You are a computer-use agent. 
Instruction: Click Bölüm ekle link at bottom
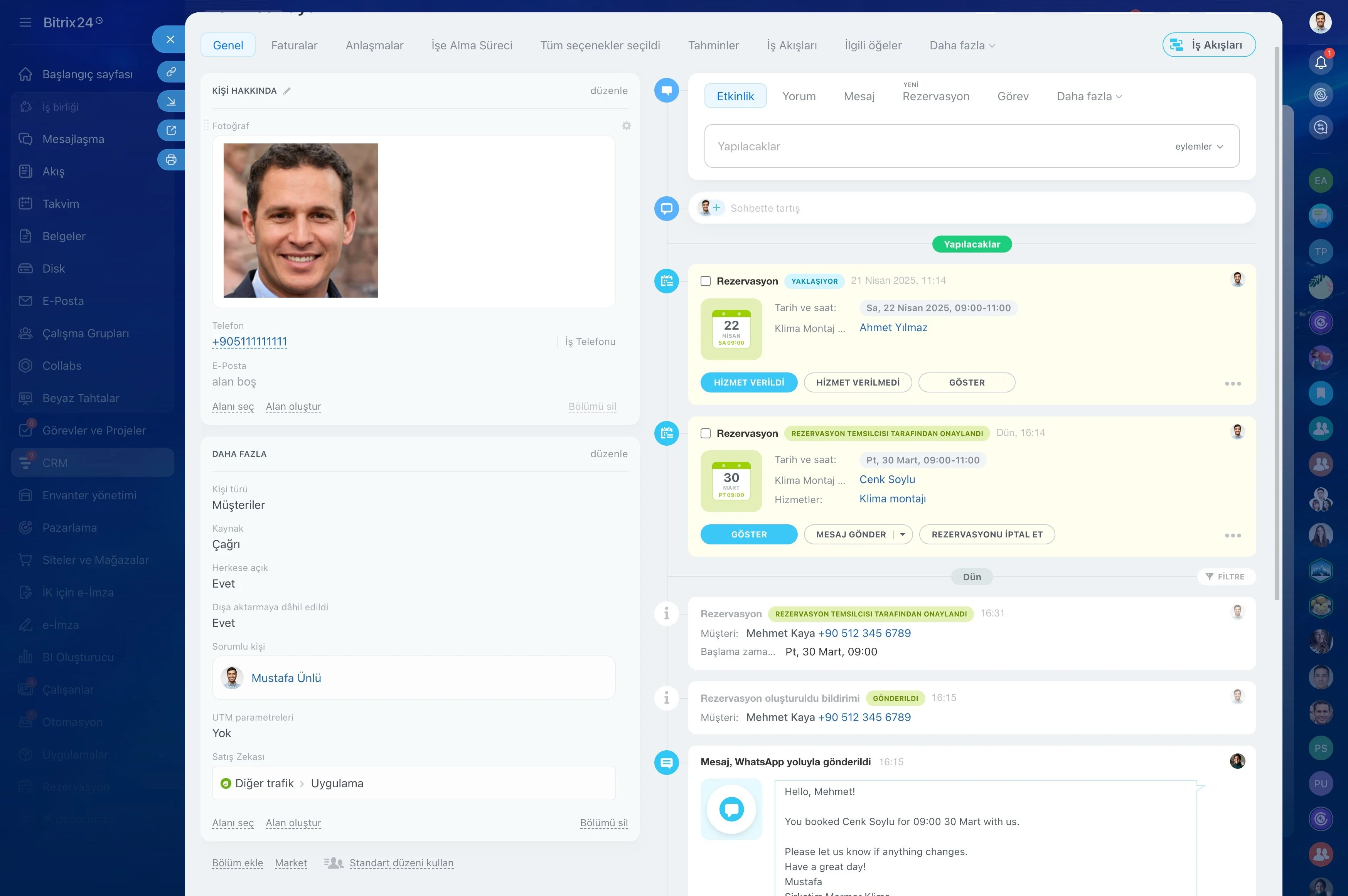237,863
